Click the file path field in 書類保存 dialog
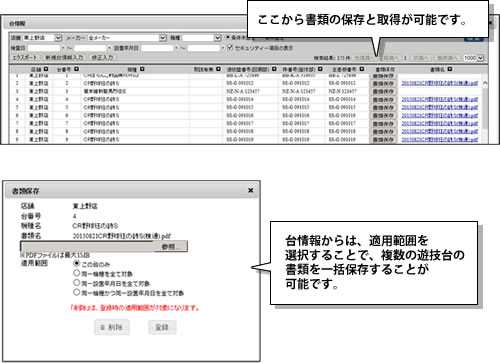Viewport: 500px width, 363px height. (87, 247)
